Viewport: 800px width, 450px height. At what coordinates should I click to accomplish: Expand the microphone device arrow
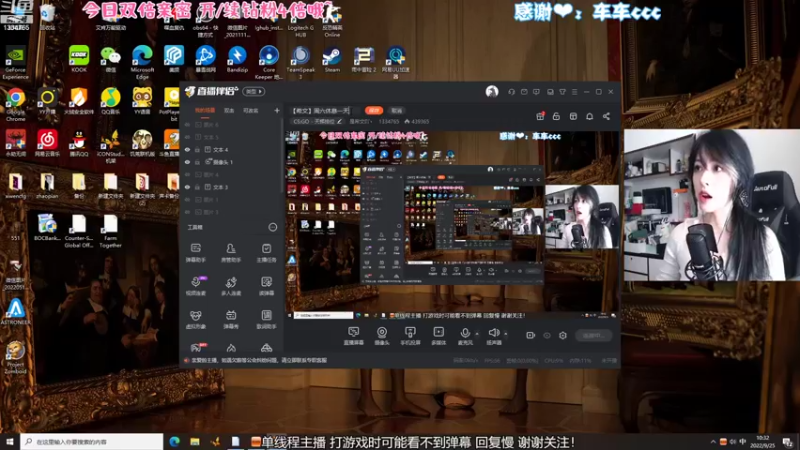[x=477, y=334]
